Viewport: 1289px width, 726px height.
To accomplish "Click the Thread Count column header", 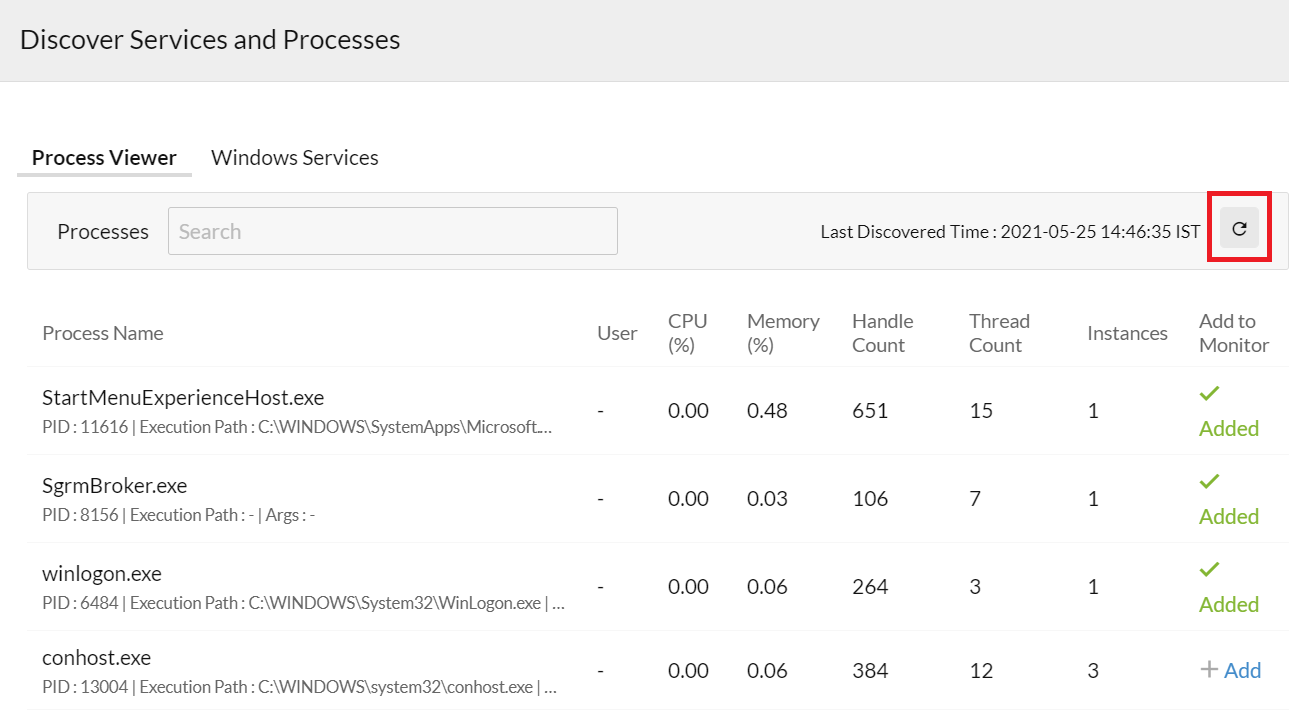I will coord(998,333).
